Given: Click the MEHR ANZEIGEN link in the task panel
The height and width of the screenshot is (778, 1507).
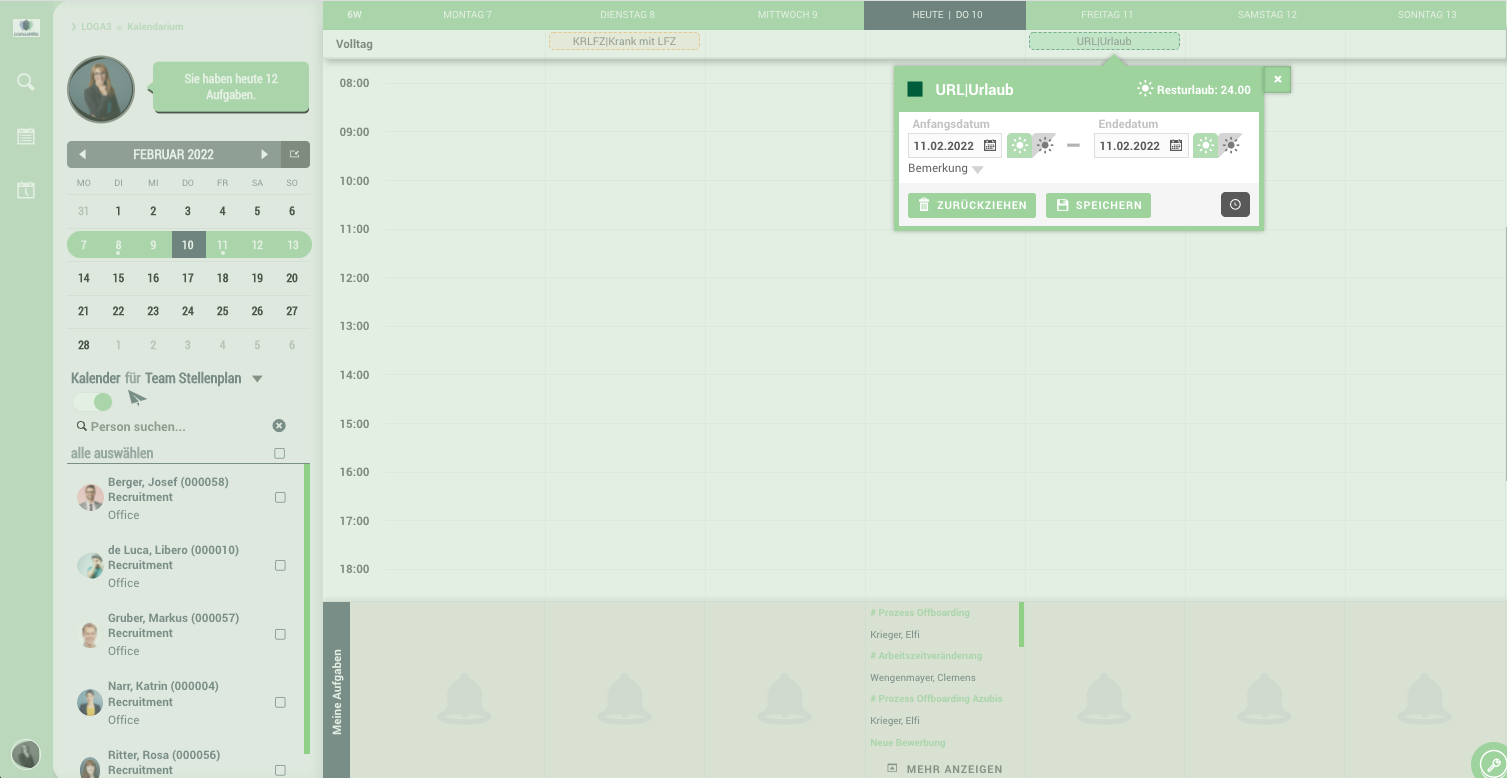Looking at the screenshot, I should pos(944,768).
